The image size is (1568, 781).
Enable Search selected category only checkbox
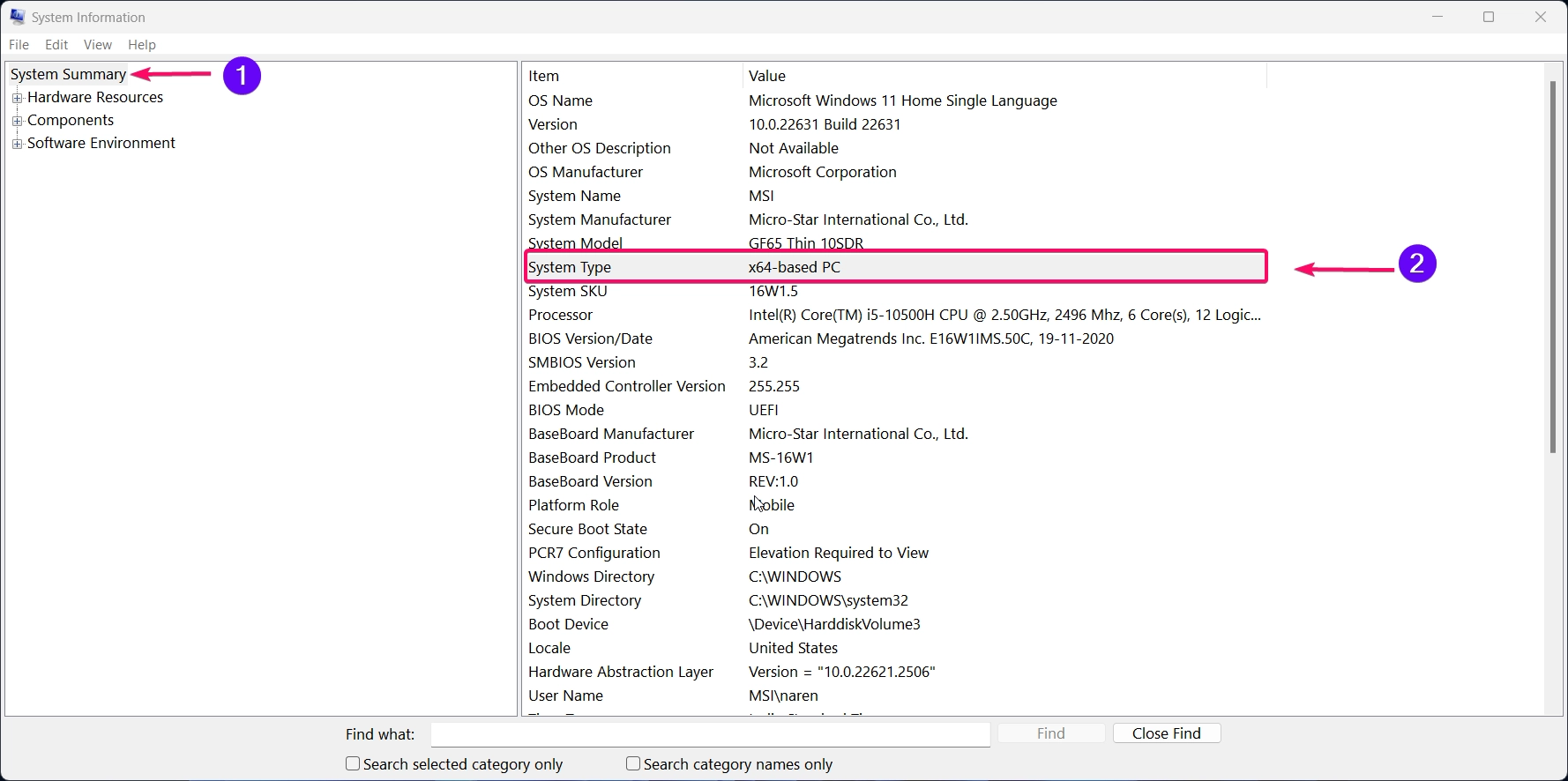(353, 763)
